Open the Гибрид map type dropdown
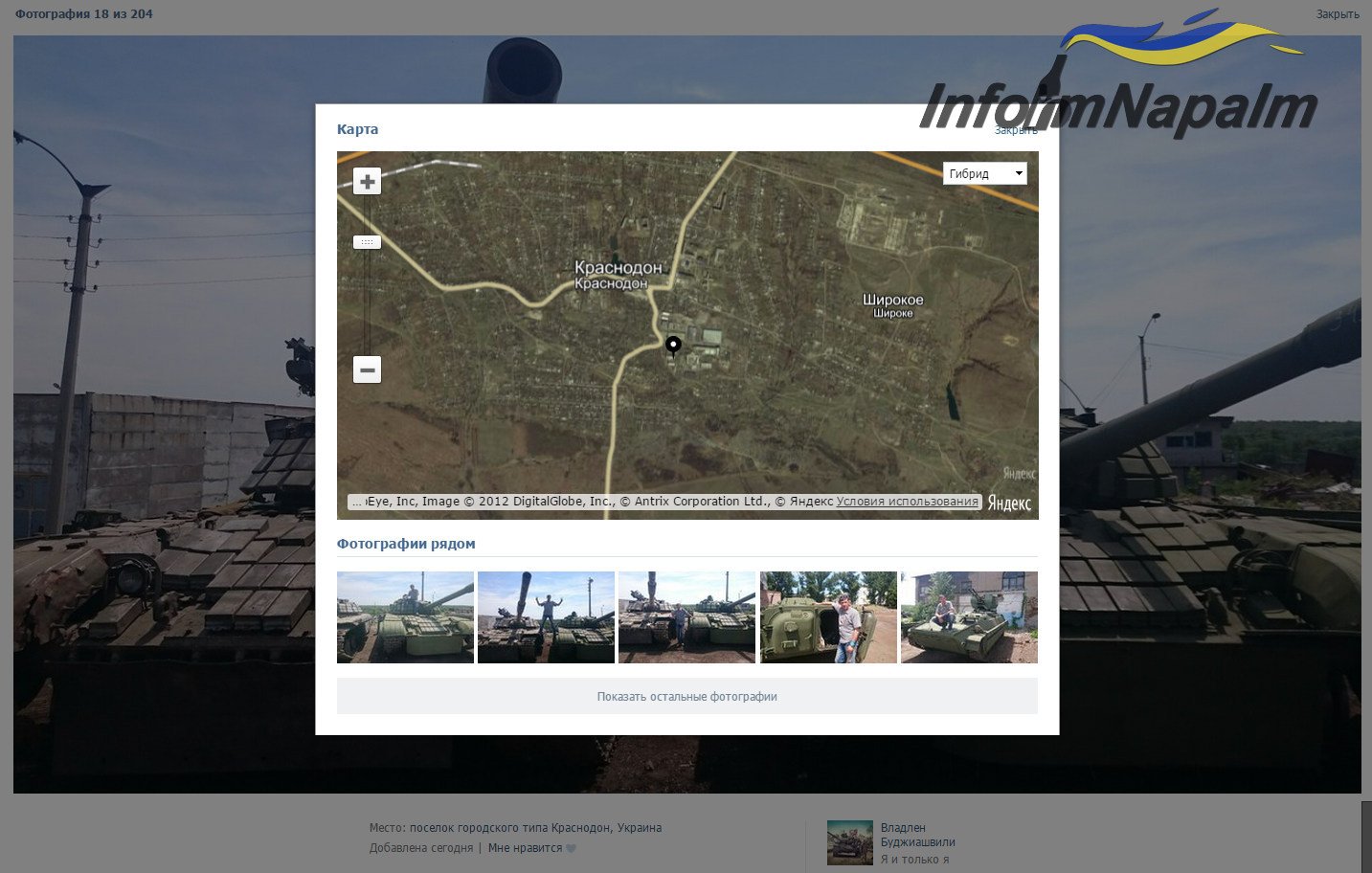This screenshot has height=873, width=1372. point(984,173)
